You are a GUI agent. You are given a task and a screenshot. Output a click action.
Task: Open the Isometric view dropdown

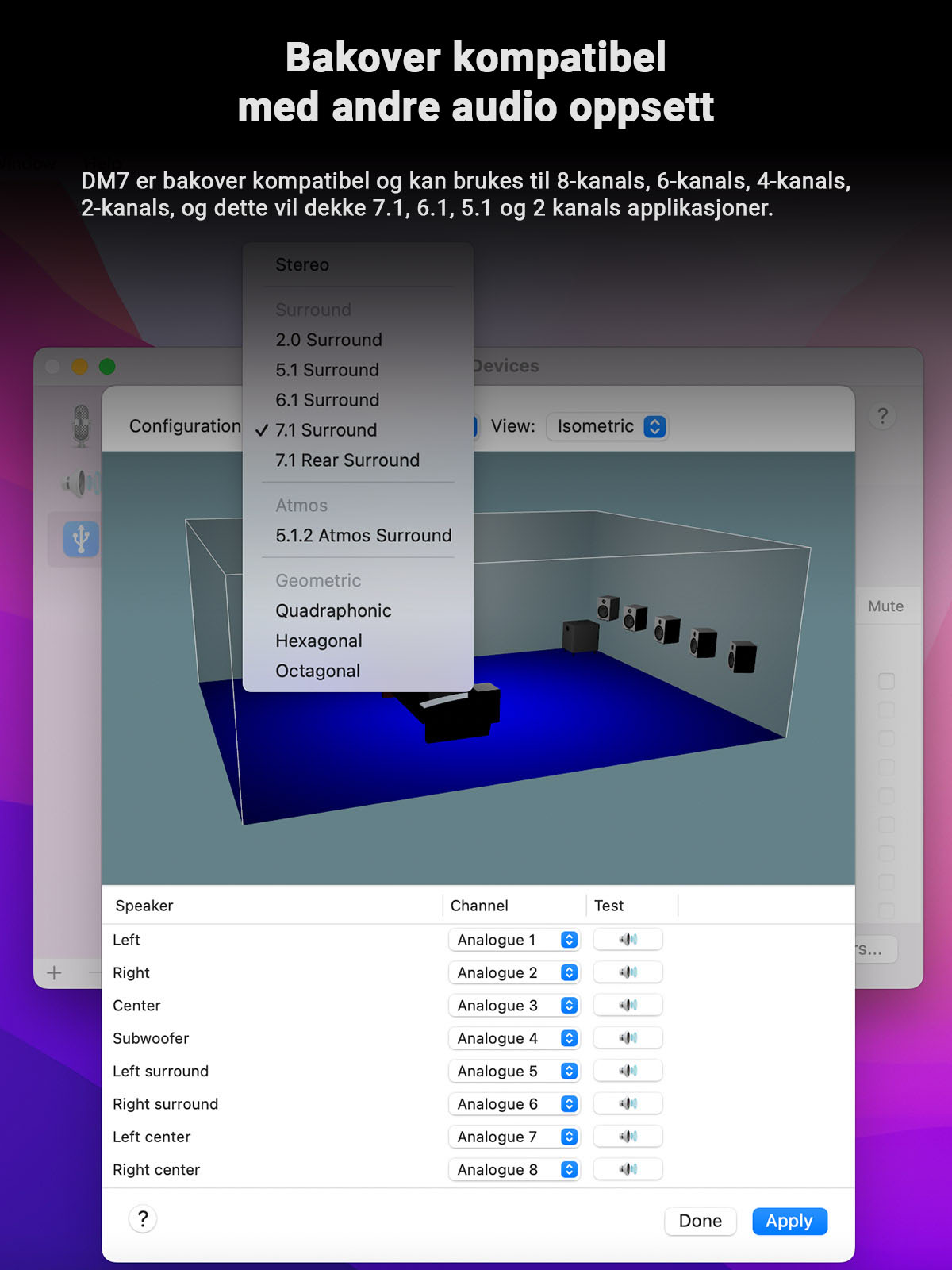[607, 426]
